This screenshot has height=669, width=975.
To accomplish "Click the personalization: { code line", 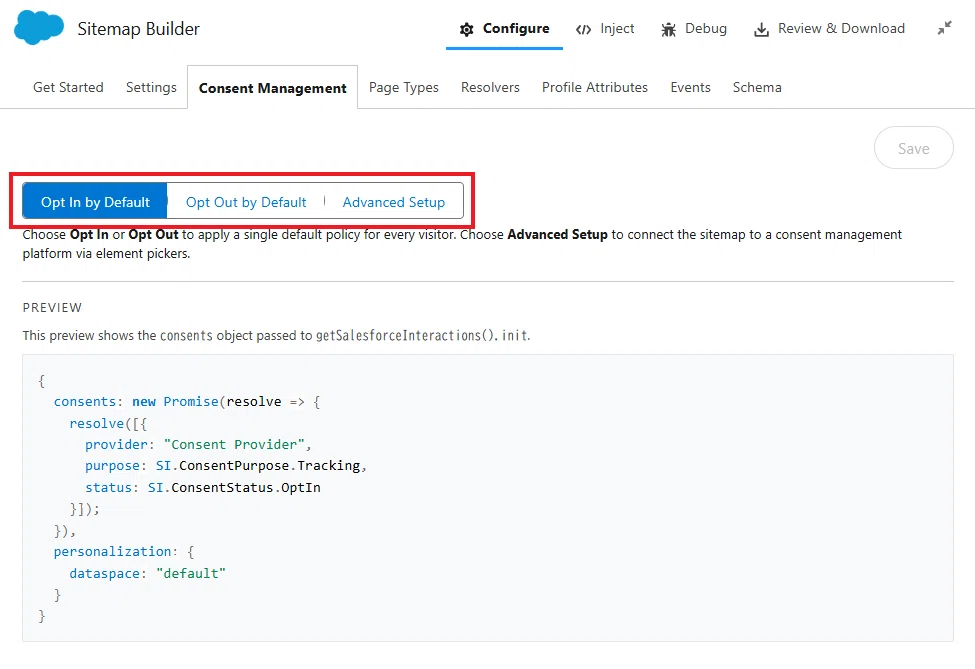I will click(x=124, y=551).
